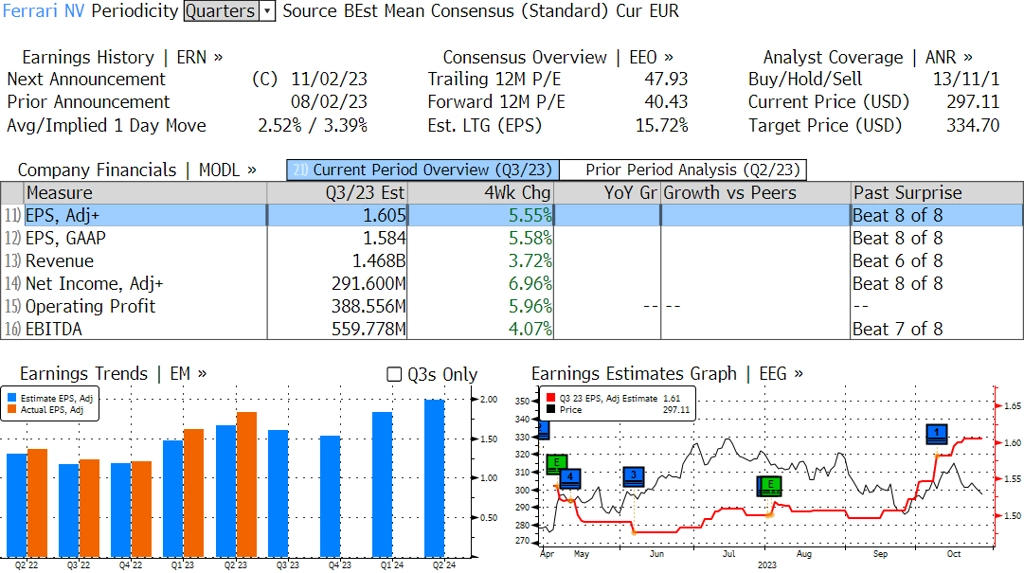
Task: Click the 6.96% four-week change value
Action: click(530, 284)
